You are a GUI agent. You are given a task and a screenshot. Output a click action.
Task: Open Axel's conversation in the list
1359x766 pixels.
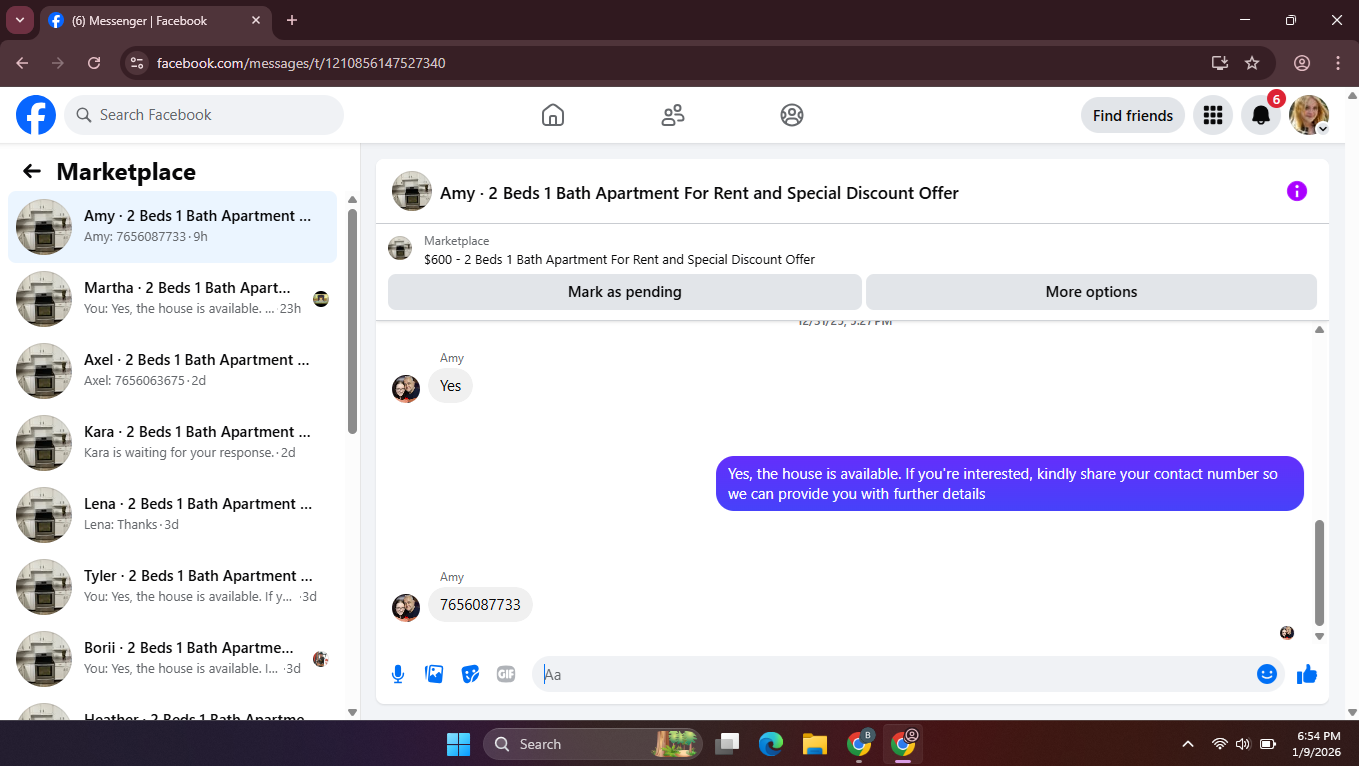[x=172, y=371]
